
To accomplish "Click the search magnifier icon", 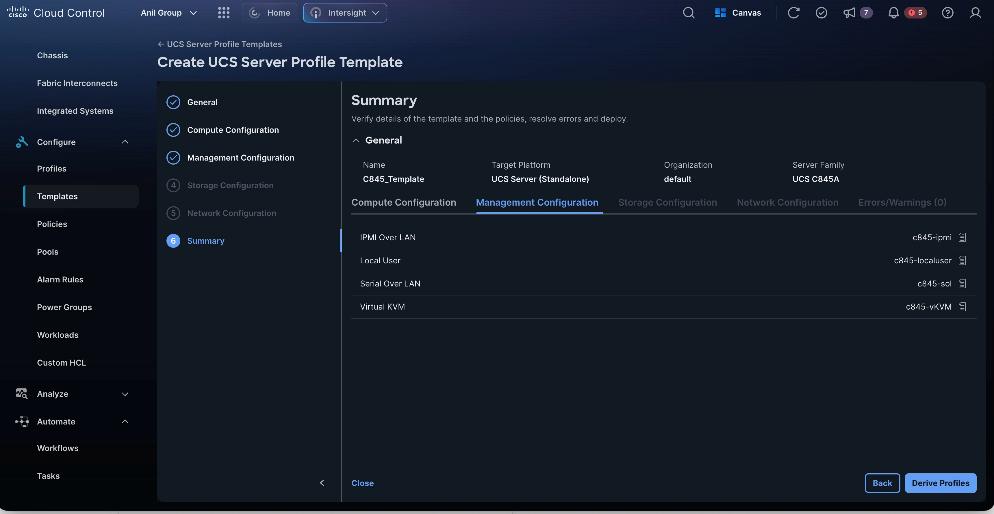I will tap(688, 13).
